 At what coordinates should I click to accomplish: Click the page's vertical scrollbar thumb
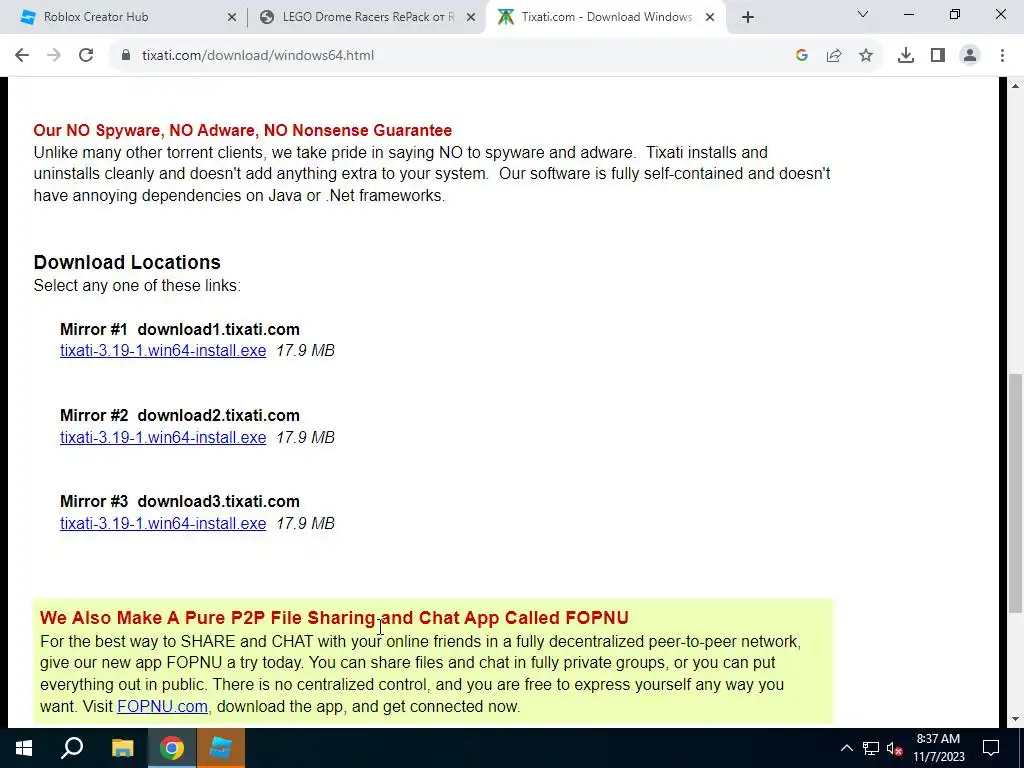click(1016, 492)
